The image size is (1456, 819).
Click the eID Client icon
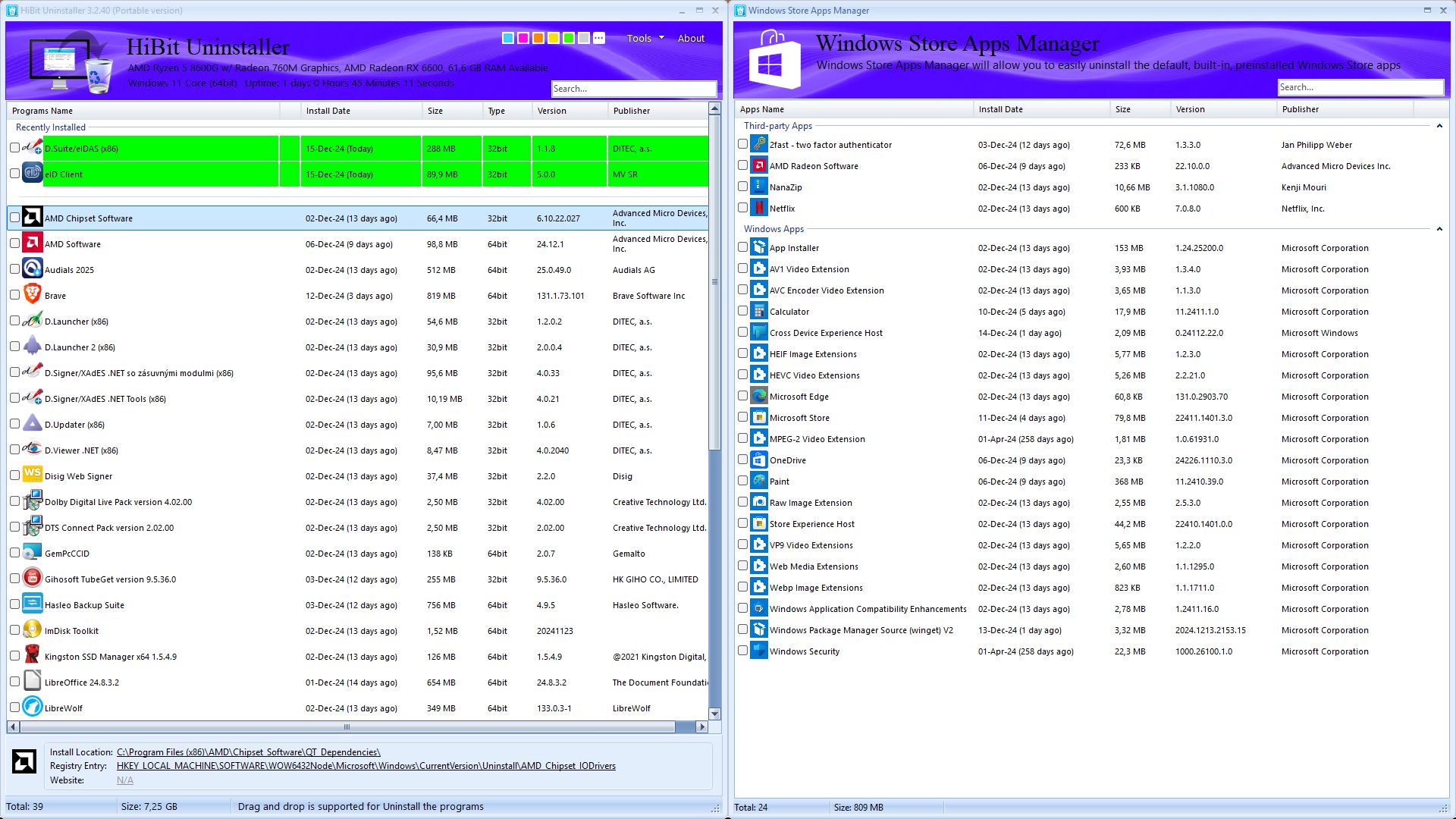(32, 174)
